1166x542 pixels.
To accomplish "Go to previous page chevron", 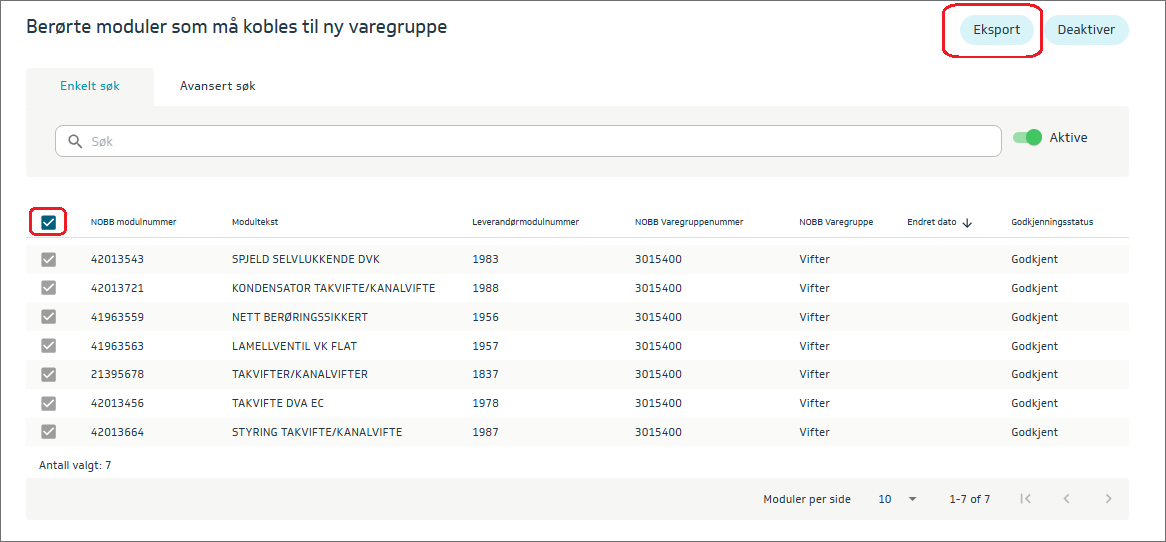I will point(1066,499).
